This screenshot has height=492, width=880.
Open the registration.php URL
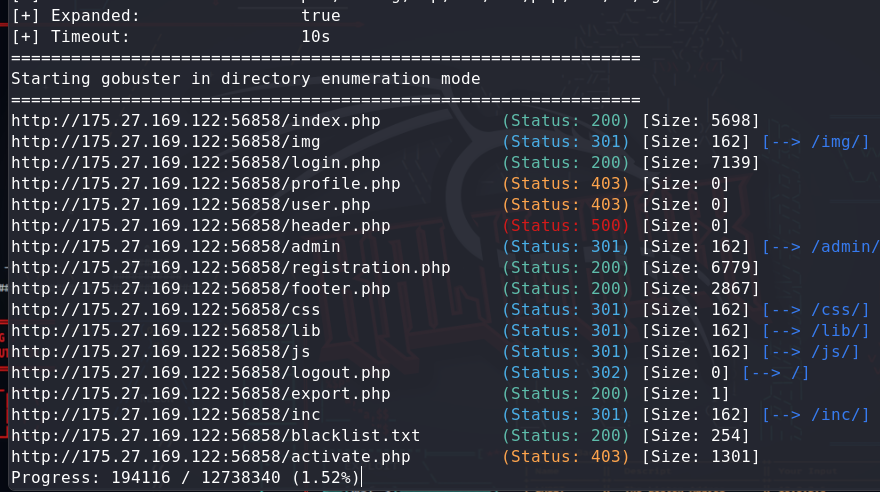pos(230,268)
